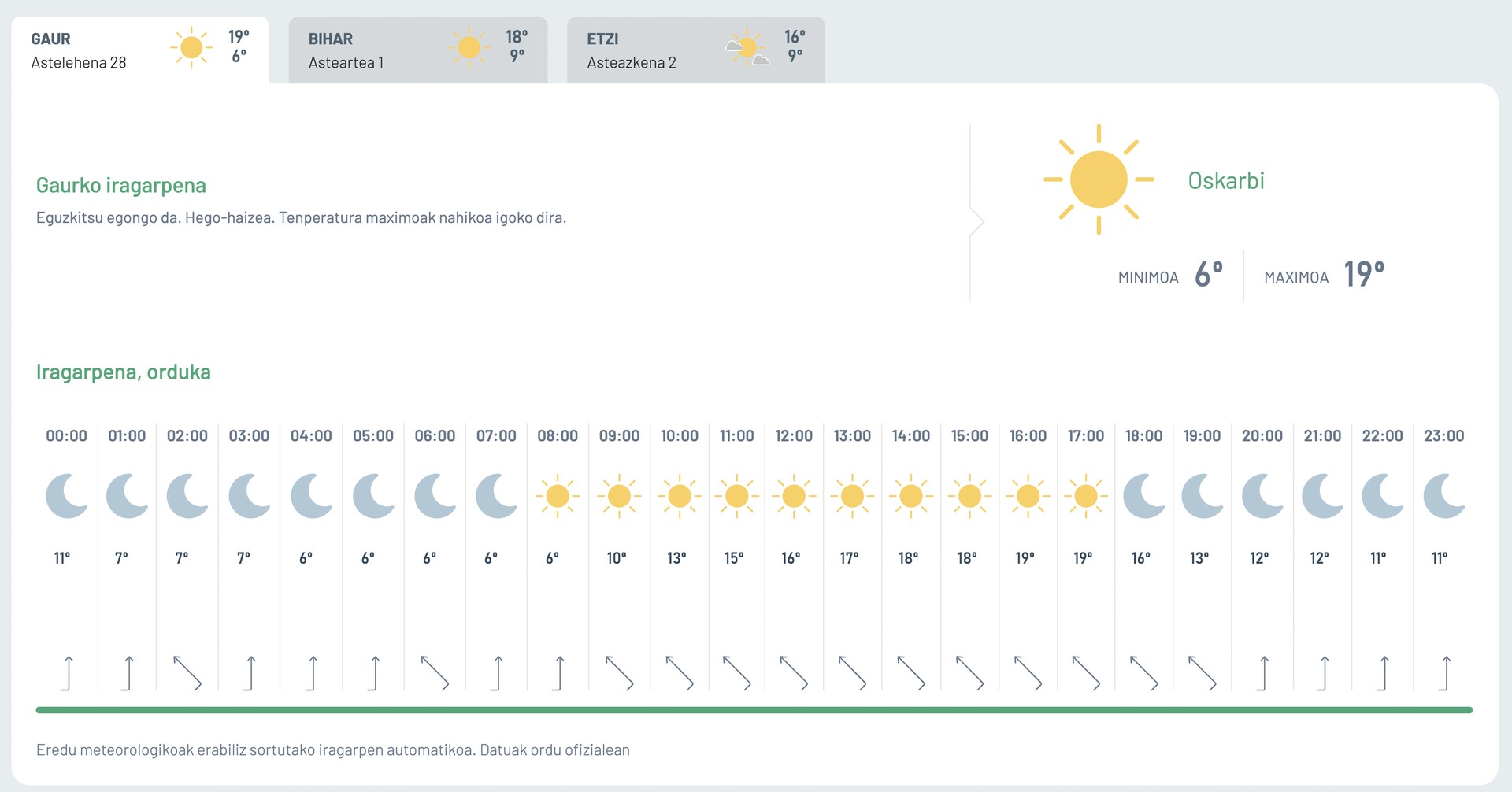Click the green bar under hourly forecast

pos(754,710)
